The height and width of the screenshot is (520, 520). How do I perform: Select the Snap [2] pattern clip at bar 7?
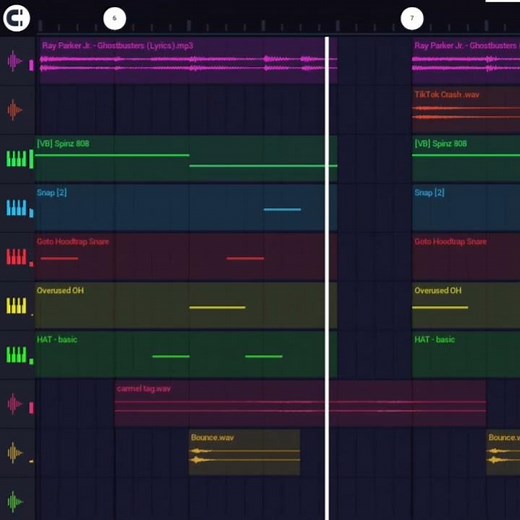point(466,208)
